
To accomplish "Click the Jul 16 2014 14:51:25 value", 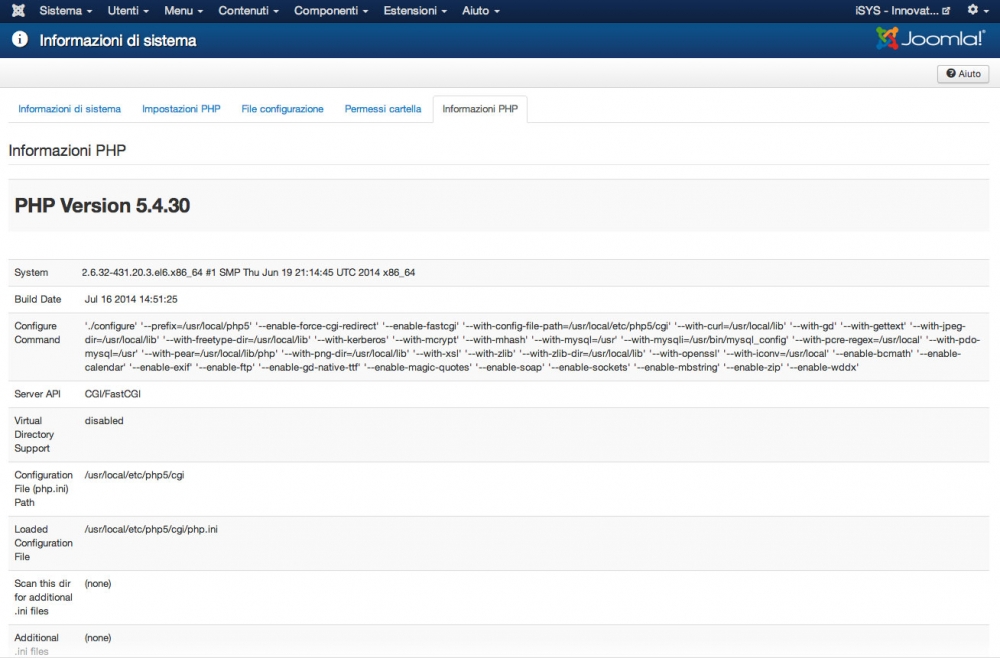I will click(131, 299).
